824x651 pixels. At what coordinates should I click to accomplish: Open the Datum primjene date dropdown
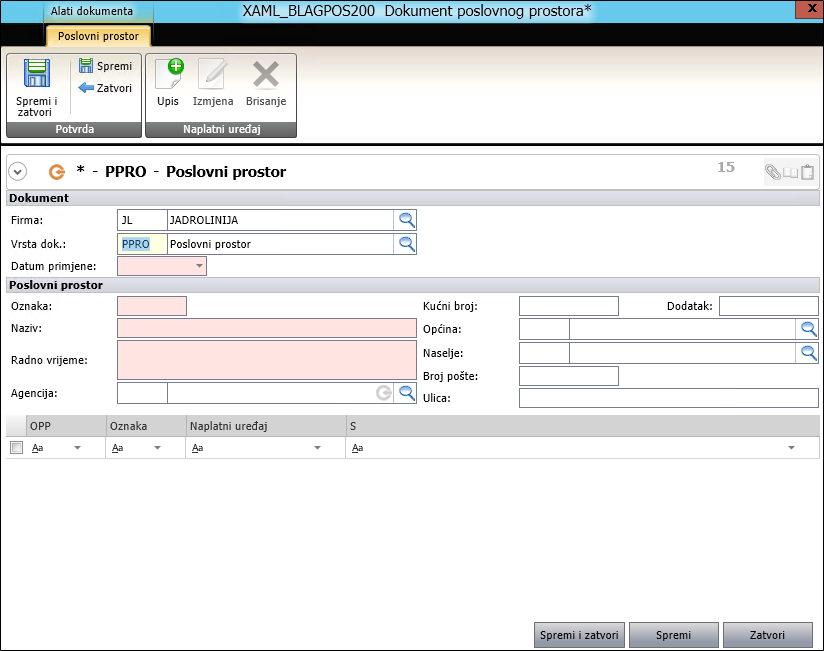[x=199, y=267]
